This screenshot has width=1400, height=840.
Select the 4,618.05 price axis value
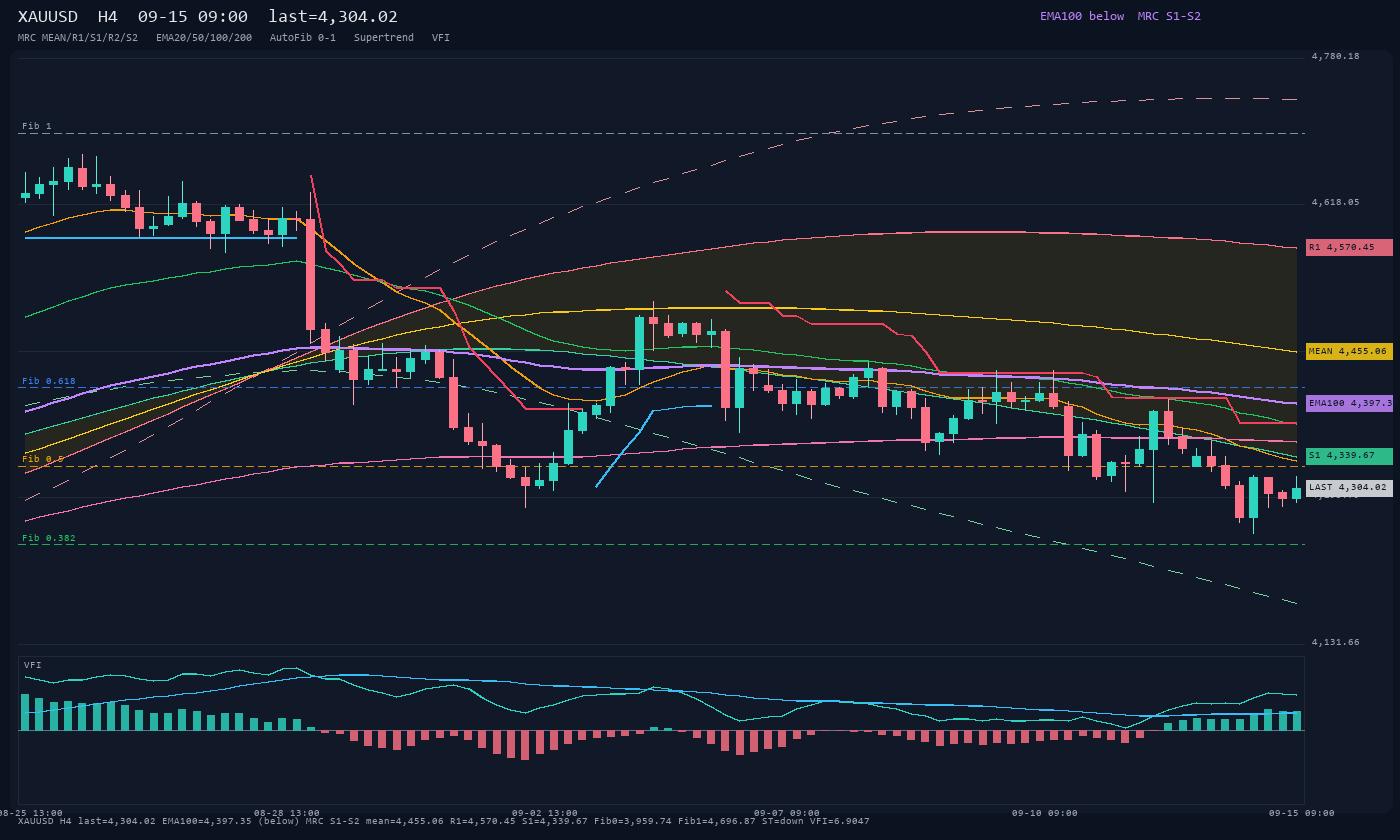[x=1336, y=202]
